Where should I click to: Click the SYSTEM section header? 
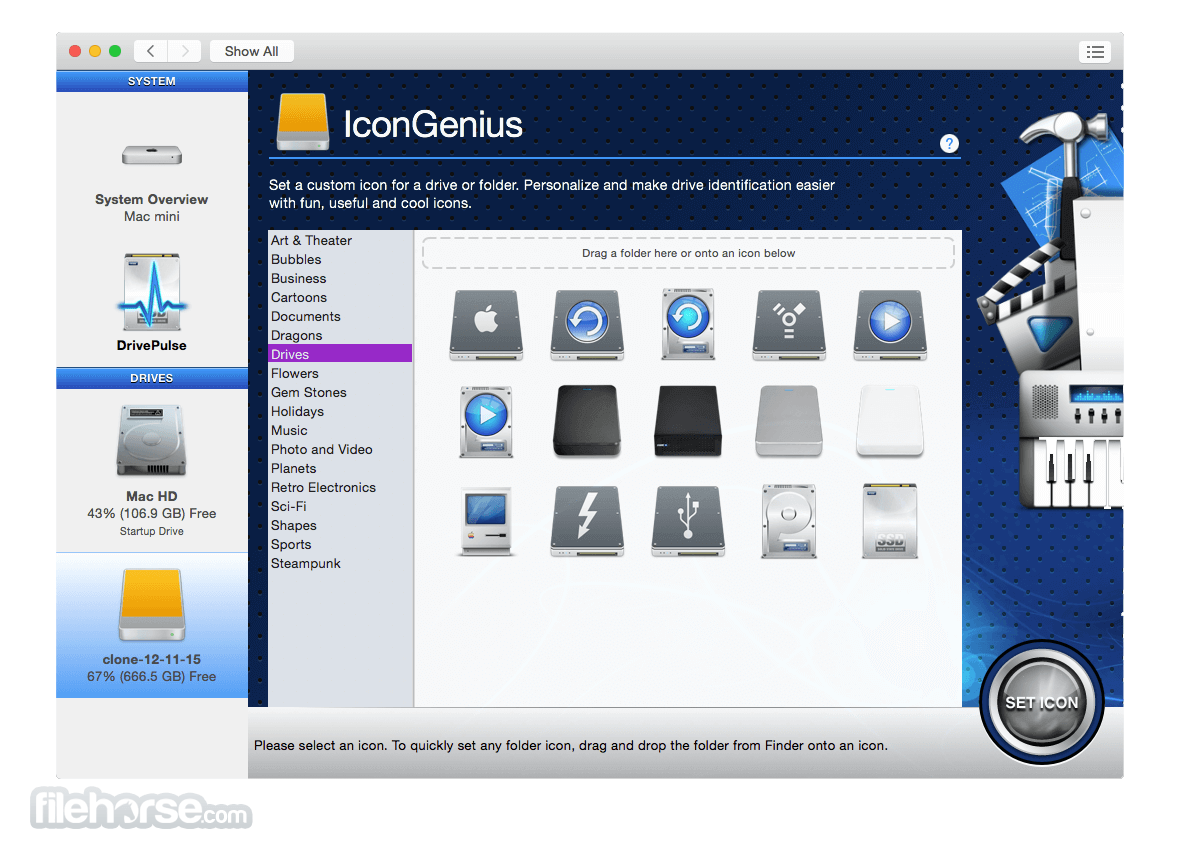151,81
